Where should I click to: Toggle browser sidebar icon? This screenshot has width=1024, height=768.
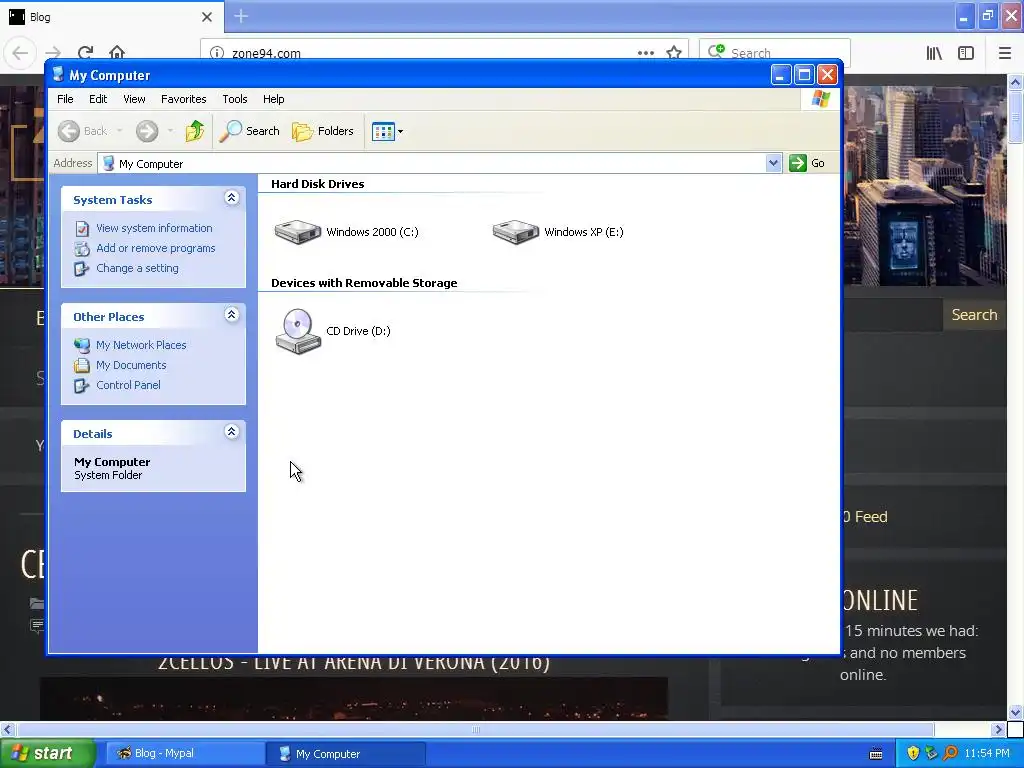click(x=966, y=53)
